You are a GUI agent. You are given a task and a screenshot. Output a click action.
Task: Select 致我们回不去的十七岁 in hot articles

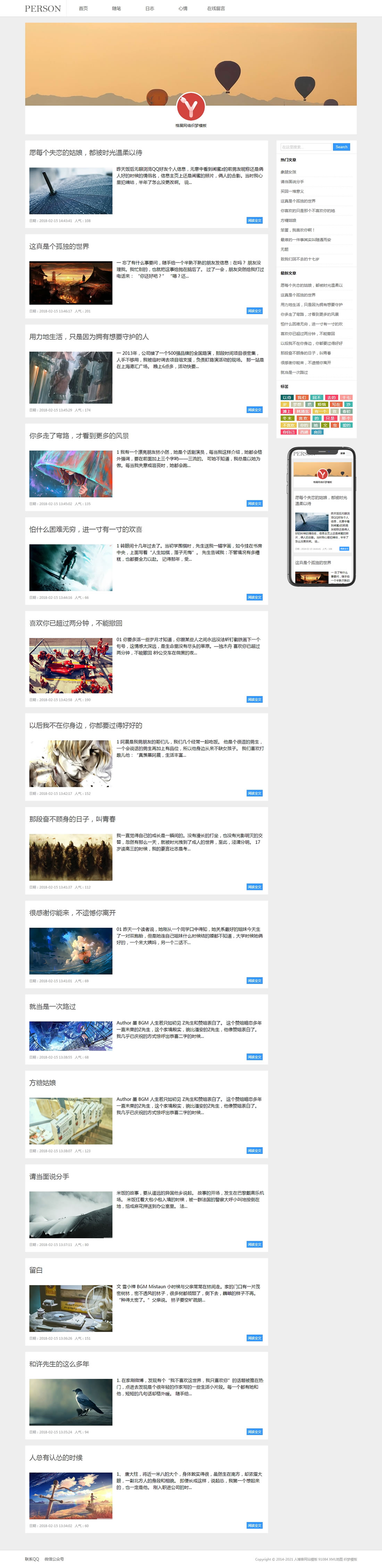tap(300, 259)
